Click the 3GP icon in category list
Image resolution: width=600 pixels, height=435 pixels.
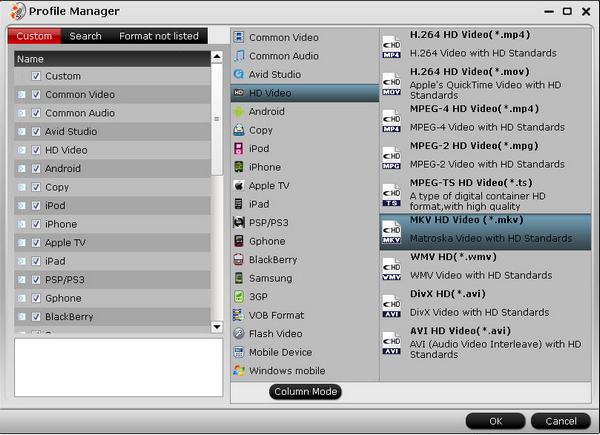[x=239, y=297]
